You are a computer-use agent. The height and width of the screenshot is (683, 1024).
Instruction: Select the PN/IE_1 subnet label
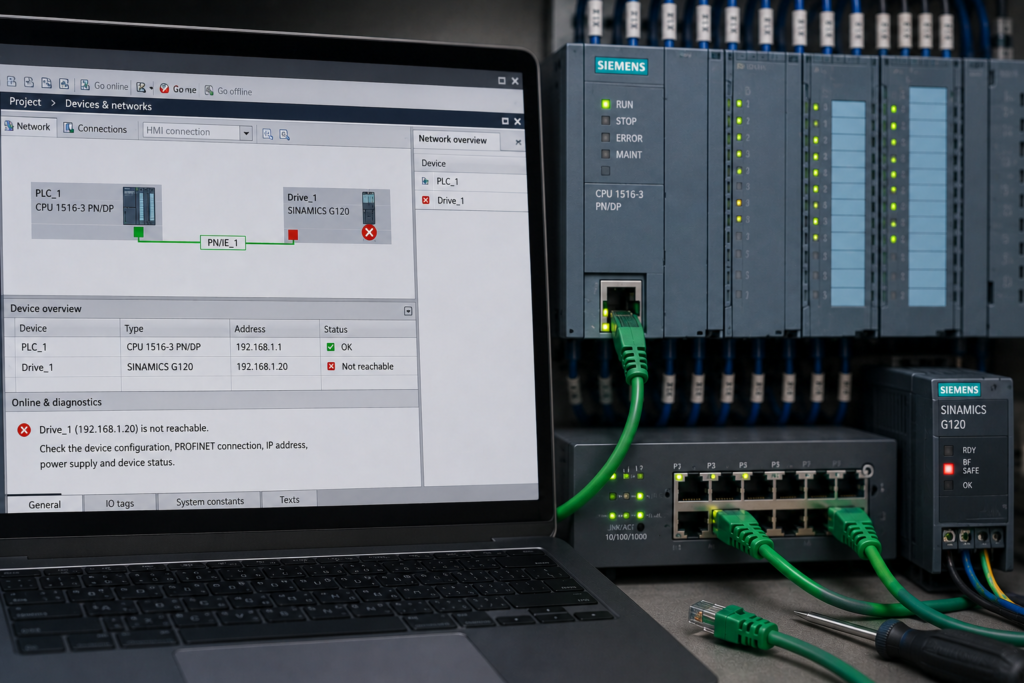[223, 243]
